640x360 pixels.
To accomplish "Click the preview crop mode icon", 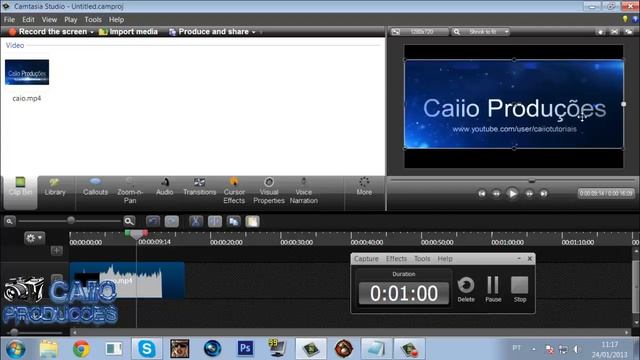I will 614,31.
